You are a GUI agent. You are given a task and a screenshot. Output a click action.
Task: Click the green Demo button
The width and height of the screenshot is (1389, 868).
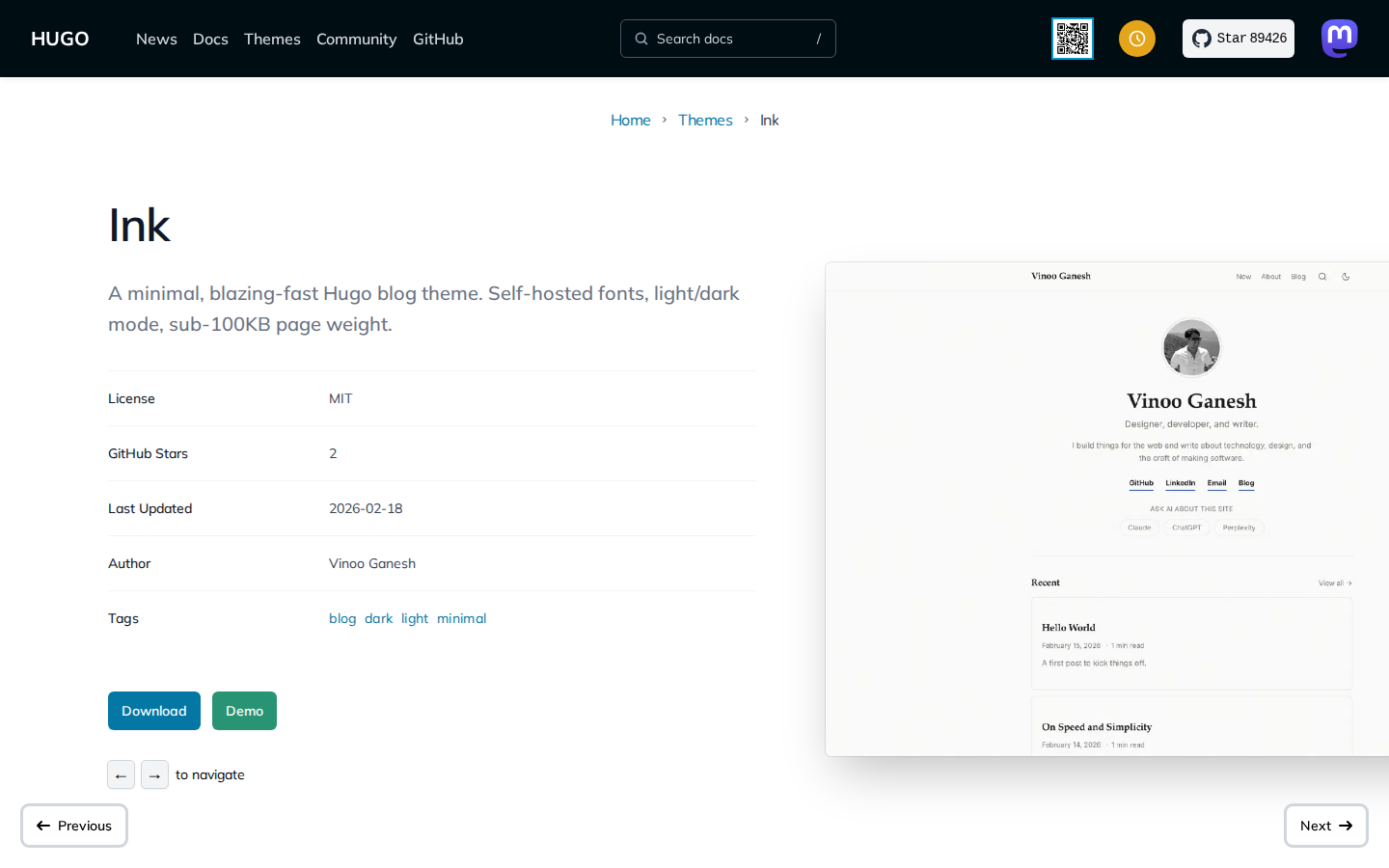click(244, 711)
